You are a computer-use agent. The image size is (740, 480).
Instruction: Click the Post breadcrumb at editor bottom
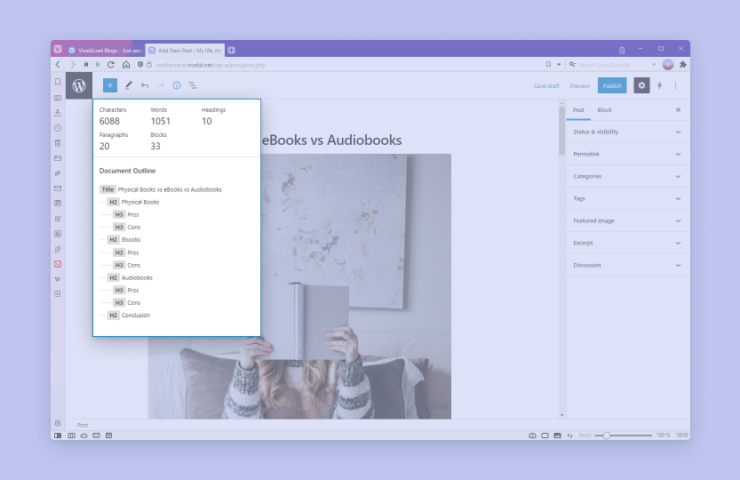click(x=83, y=425)
